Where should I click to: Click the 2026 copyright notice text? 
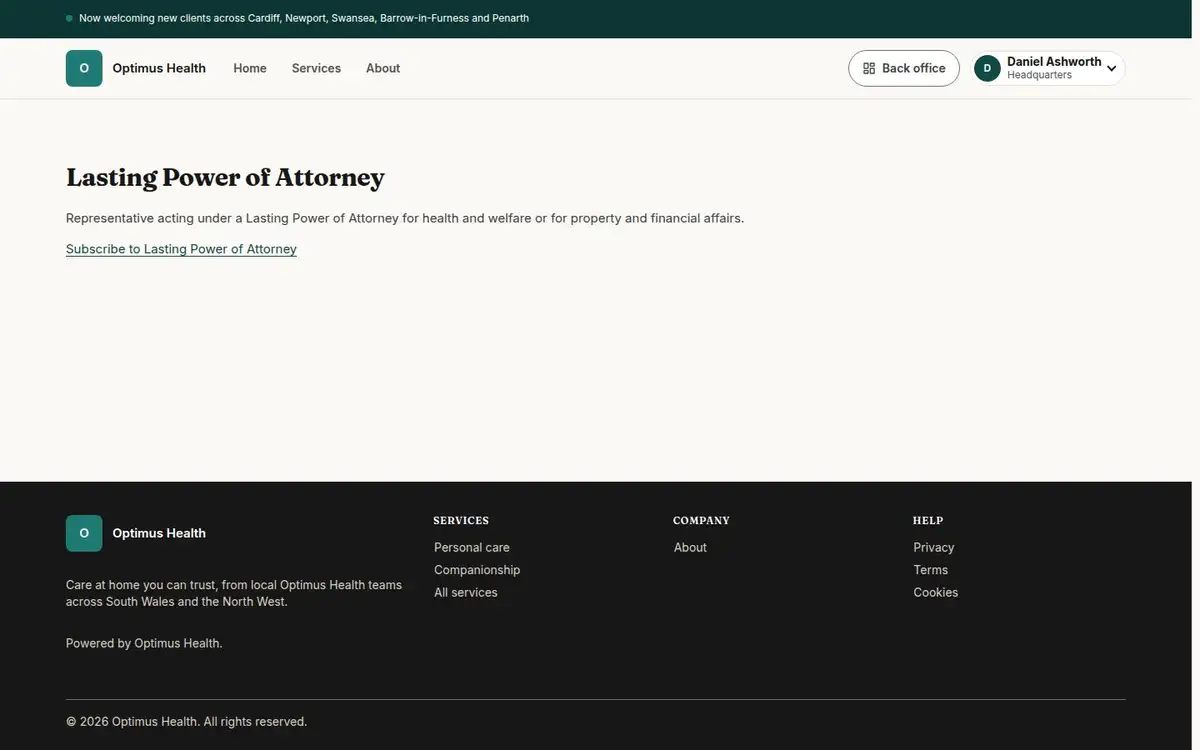[187, 721]
